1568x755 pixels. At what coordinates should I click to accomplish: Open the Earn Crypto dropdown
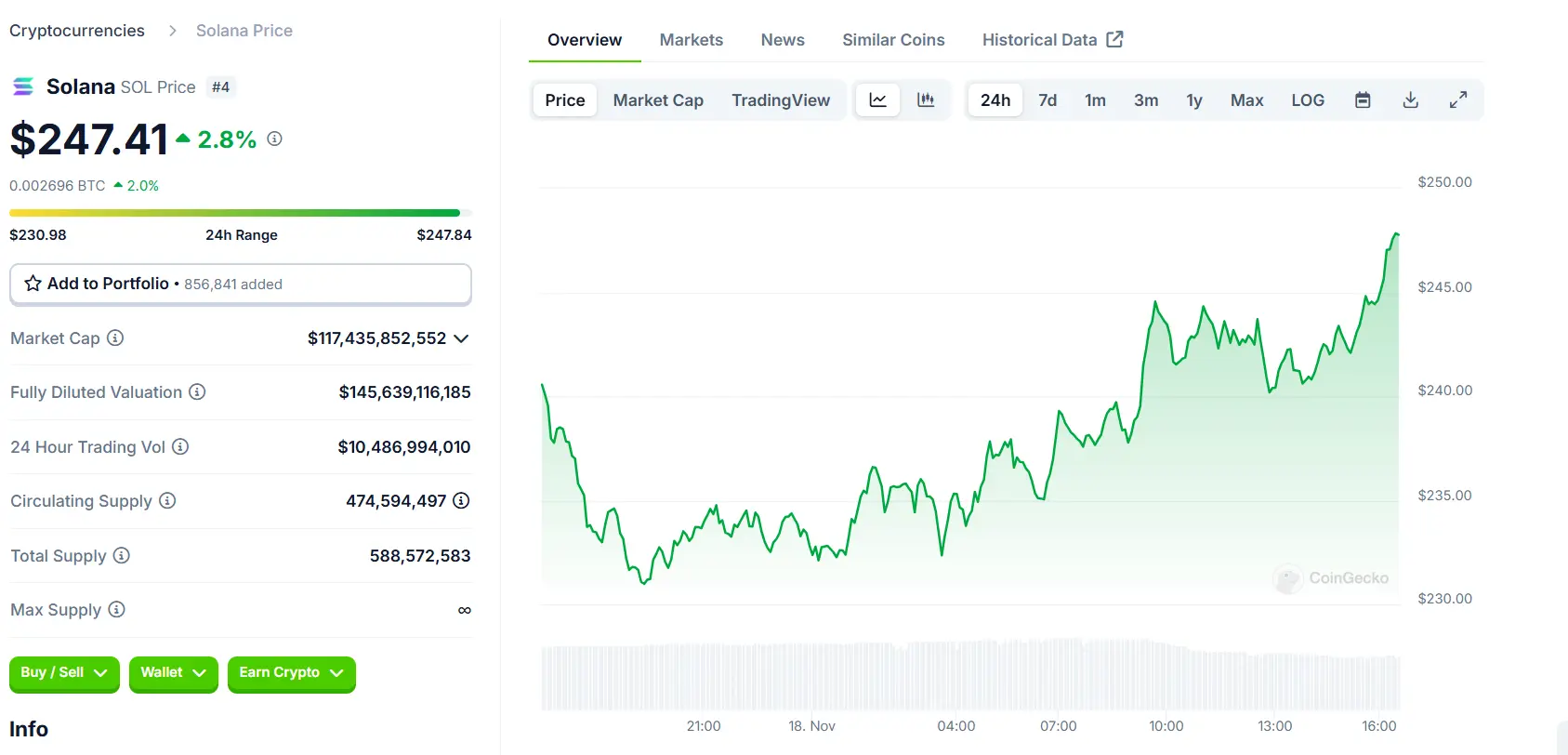(291, 673)
